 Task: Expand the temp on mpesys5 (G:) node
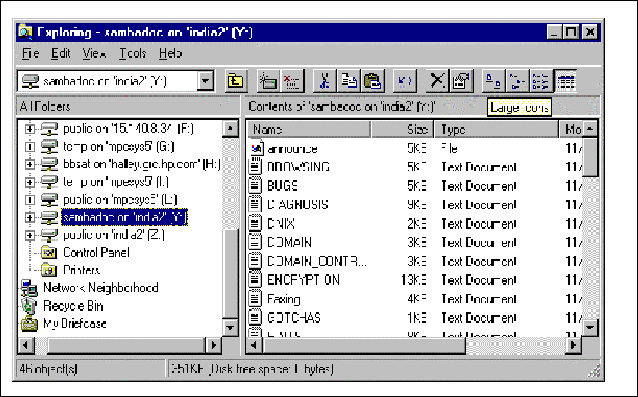(30, 146)
